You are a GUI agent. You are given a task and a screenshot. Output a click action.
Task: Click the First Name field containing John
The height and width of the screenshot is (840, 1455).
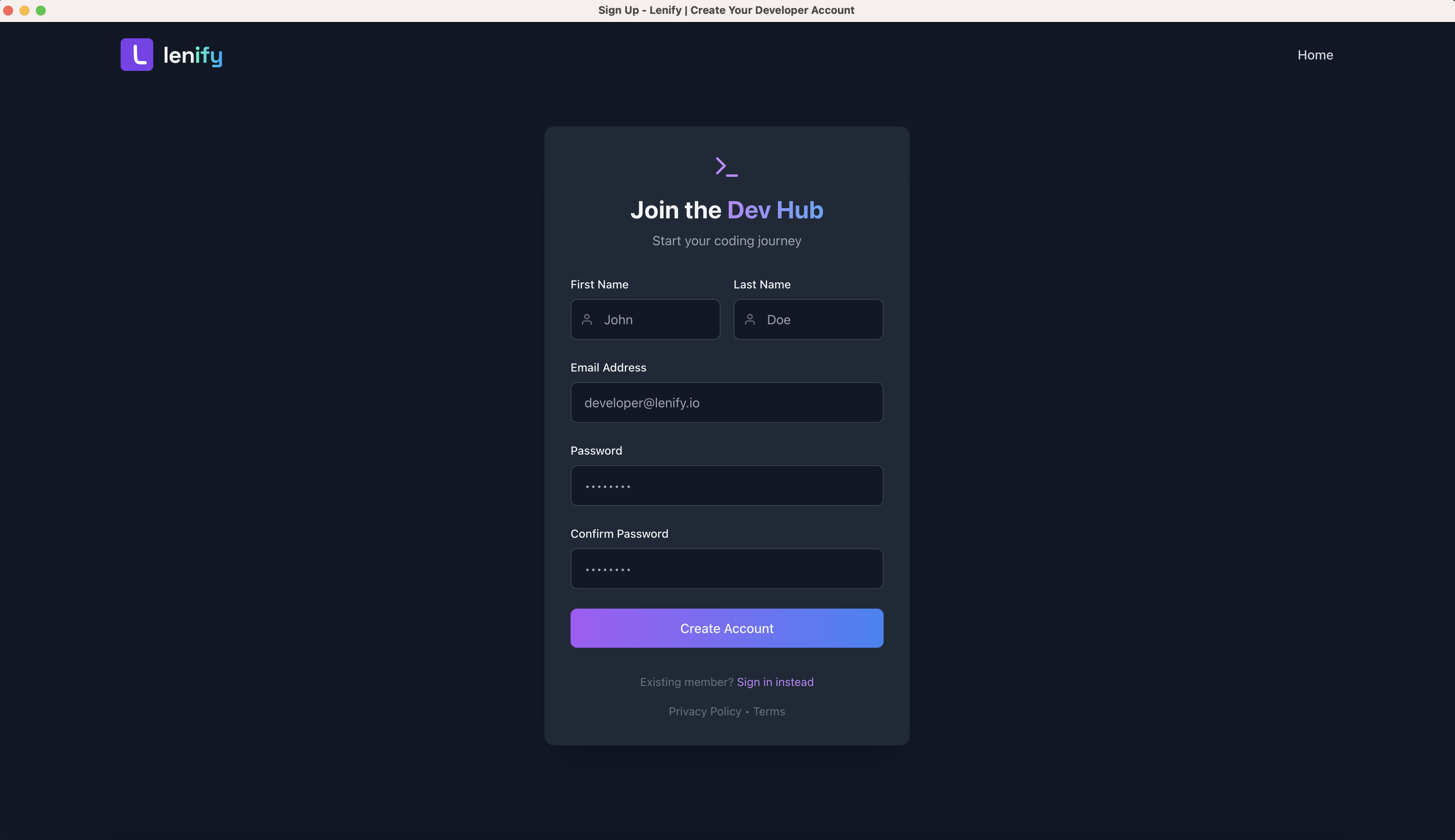[x=645, y=320]
